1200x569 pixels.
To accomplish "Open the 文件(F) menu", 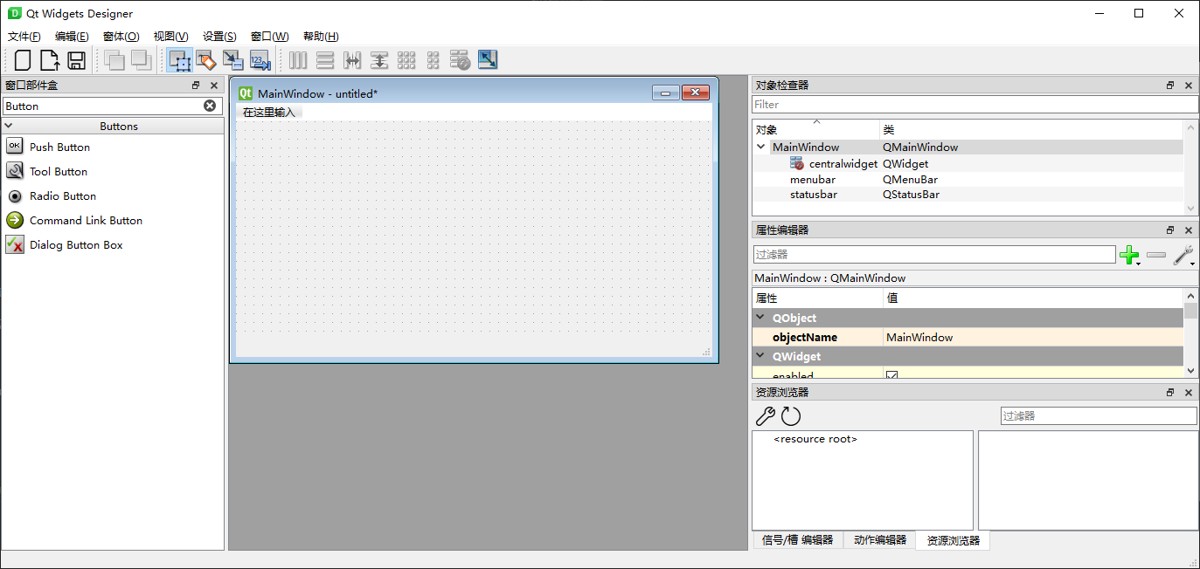I will tap(24, 36).
